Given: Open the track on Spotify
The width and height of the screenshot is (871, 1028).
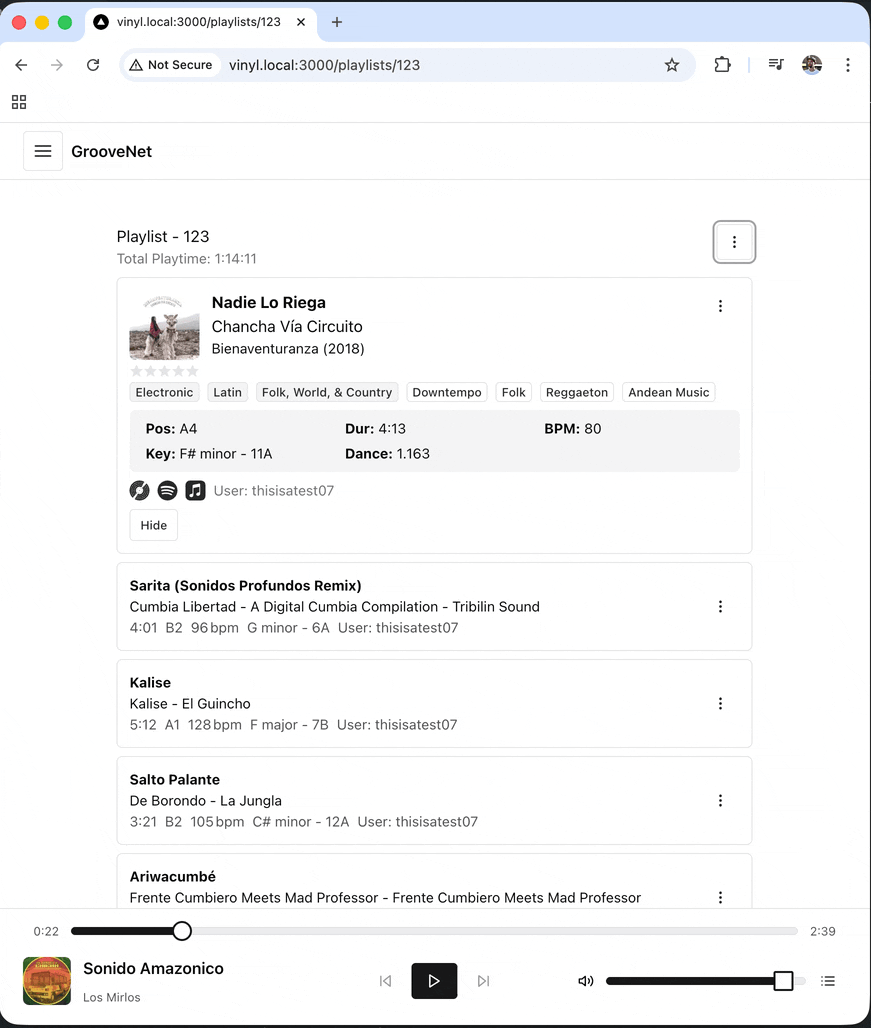Looking at the screenshot, I should [167, 490].
